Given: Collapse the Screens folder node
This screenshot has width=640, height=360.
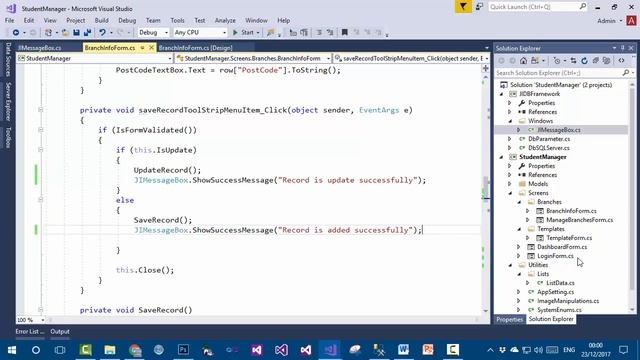Looking at the screenshot, I should [510, 193].
